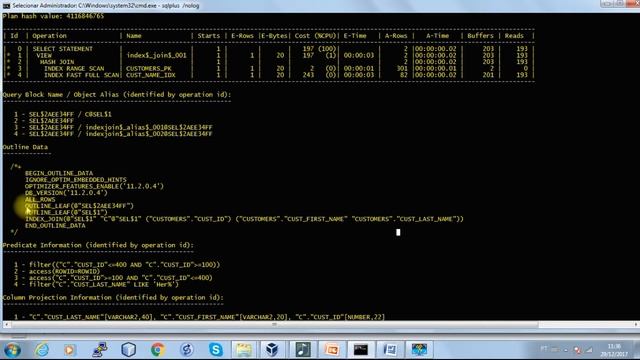
Task: Show hidden tray icons arrow
Action: coord(566,350)
